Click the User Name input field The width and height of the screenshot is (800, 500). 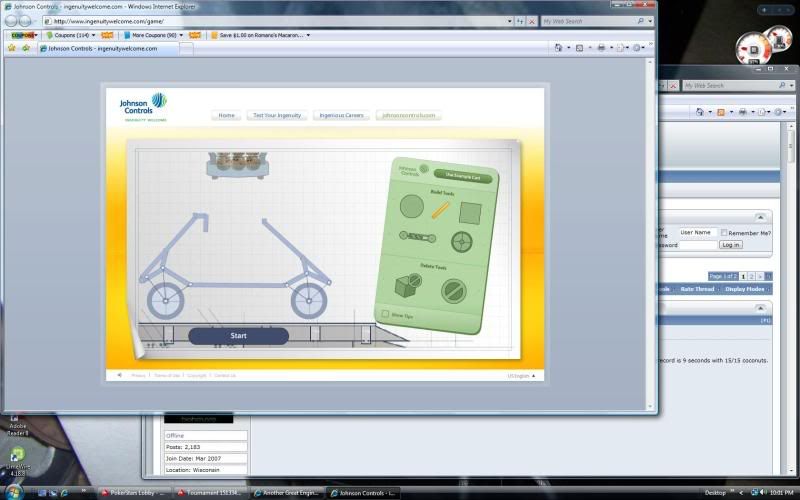tap(697, 233)
